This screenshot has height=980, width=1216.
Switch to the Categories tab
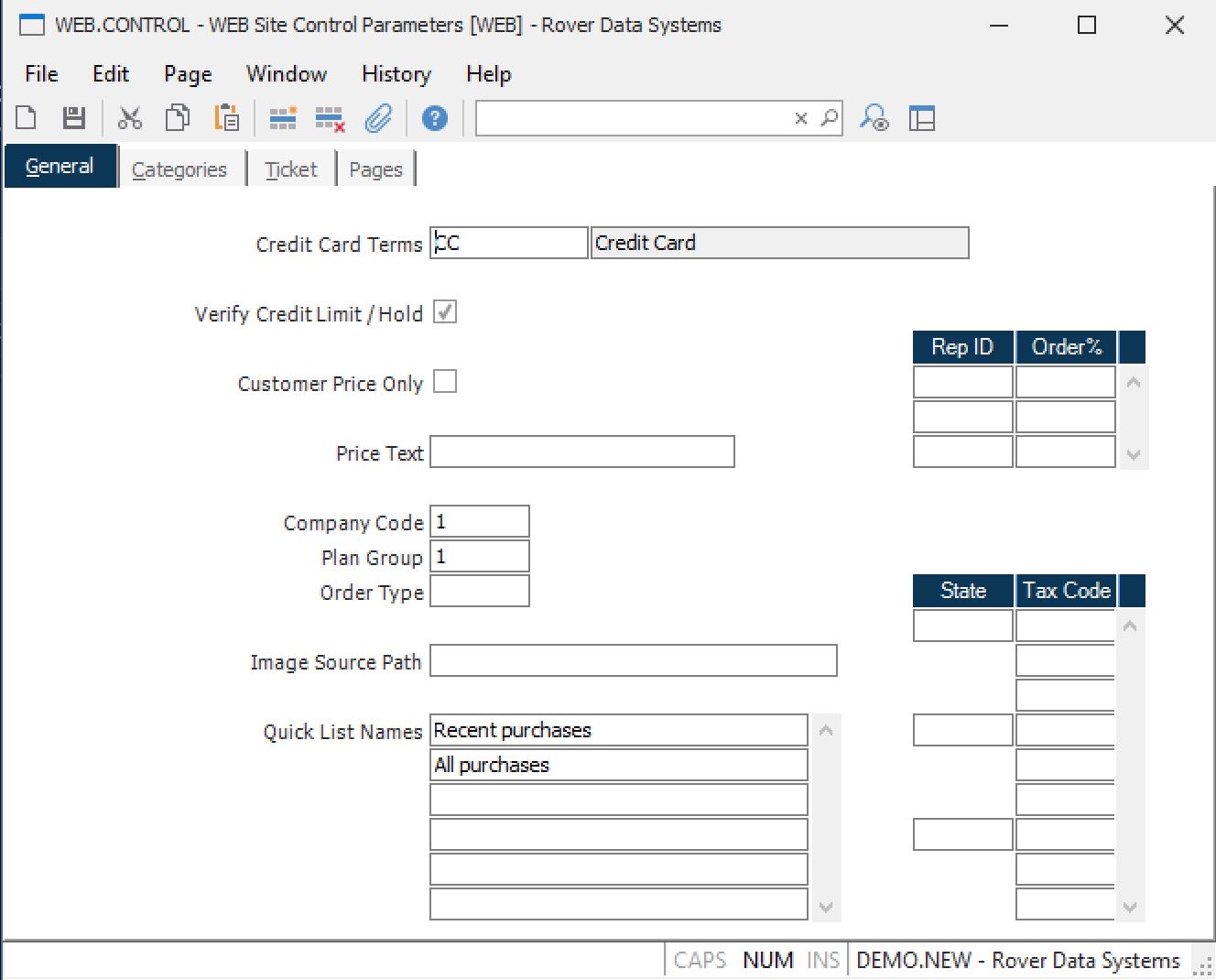click(179, 169)
